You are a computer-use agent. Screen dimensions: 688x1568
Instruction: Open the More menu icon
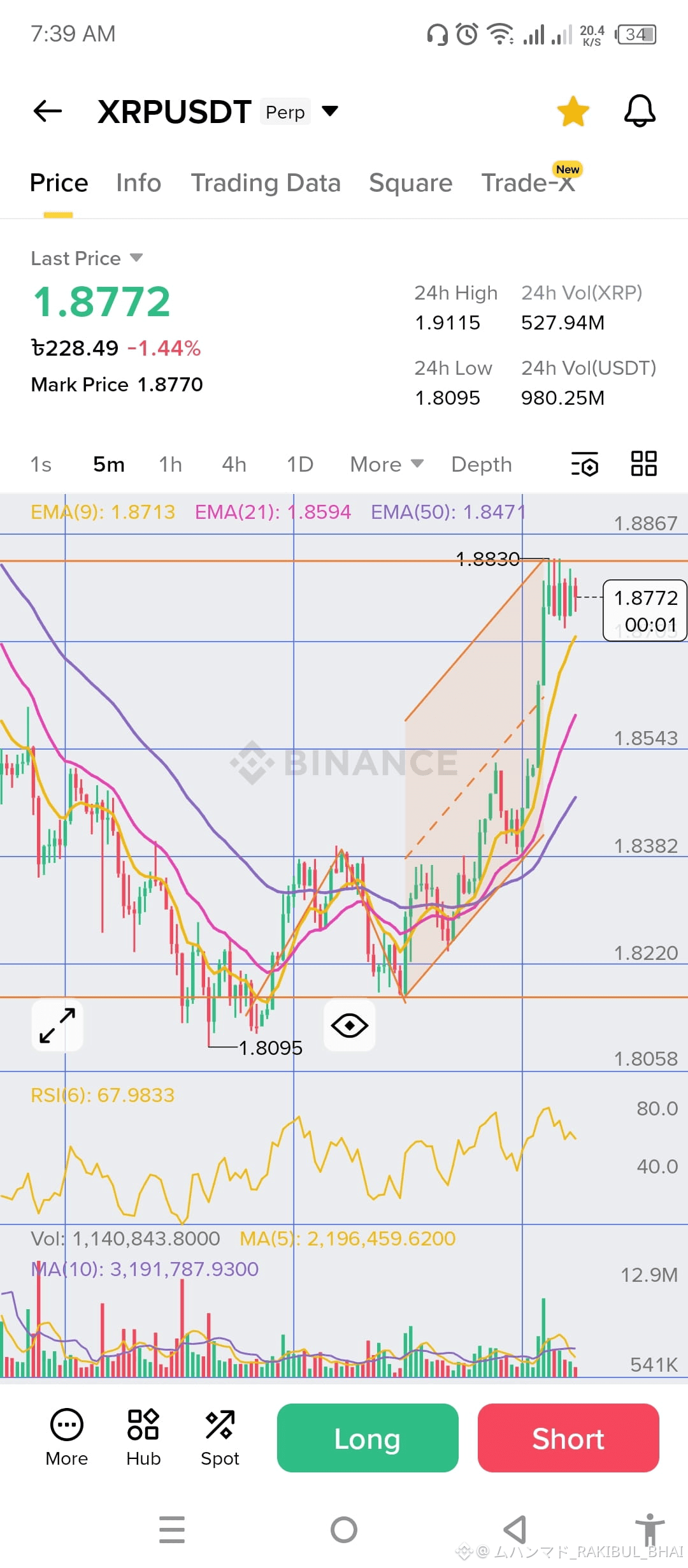click(67, 1438)
